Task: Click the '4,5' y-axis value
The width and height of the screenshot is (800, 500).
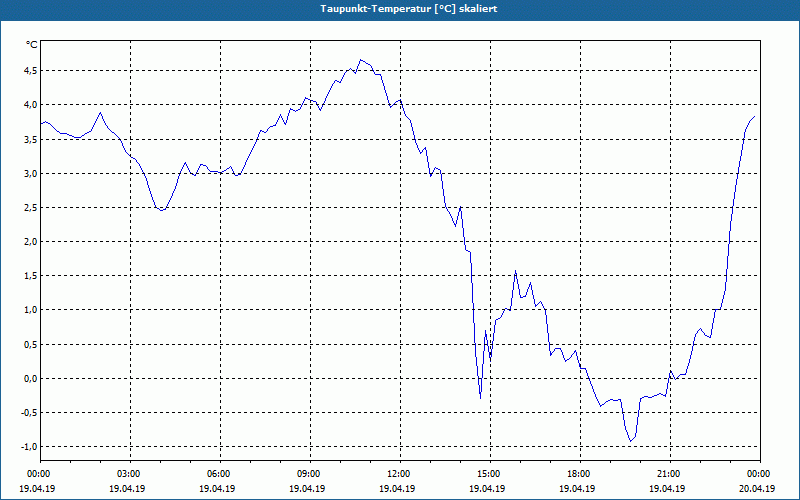Action: (32, 70)
